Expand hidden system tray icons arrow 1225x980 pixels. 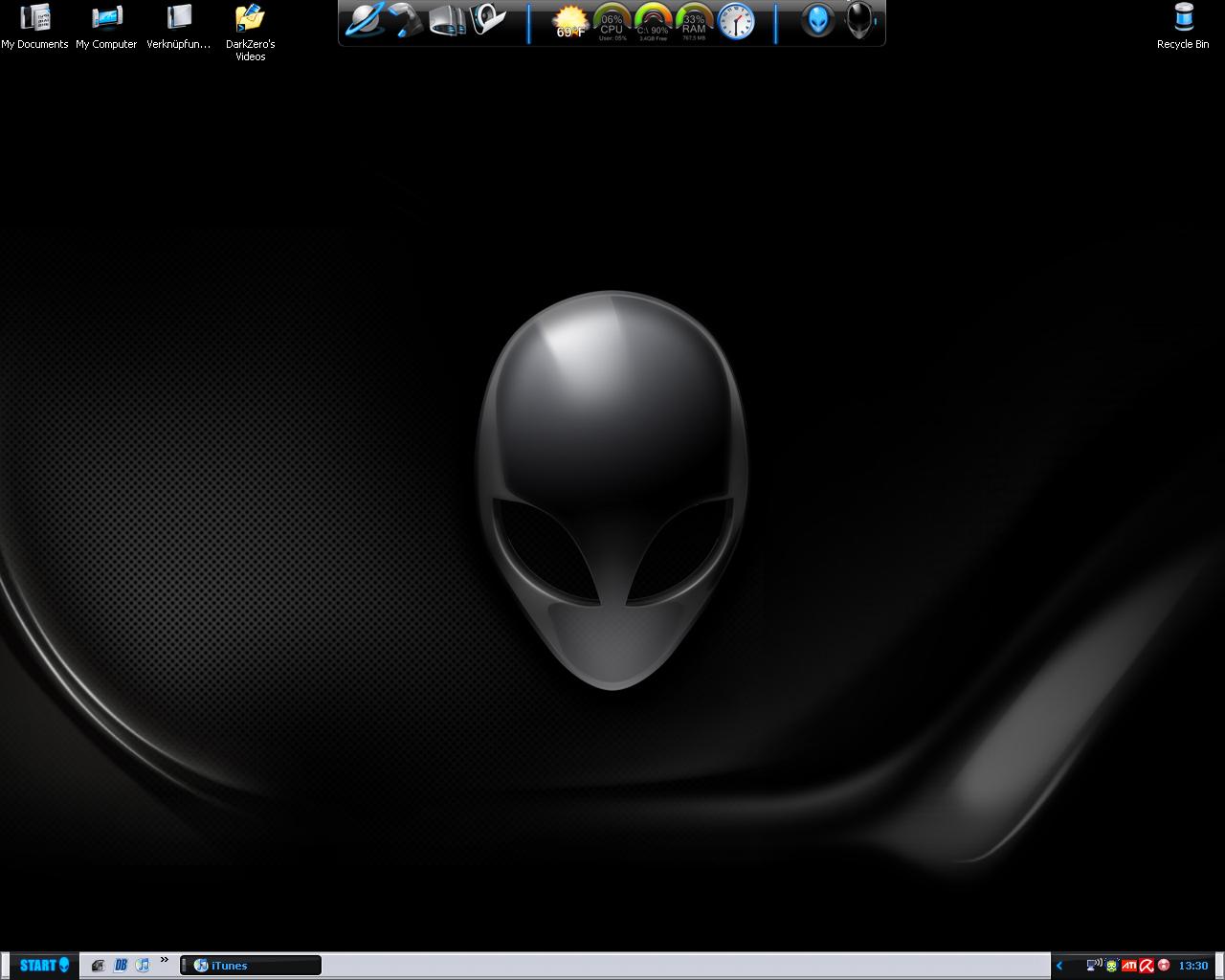[1059, 966]
